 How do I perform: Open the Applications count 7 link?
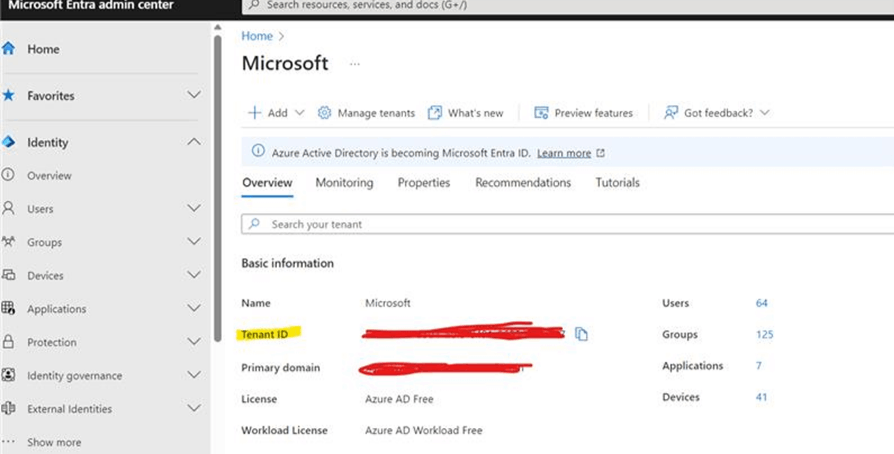tap(759, 366)
